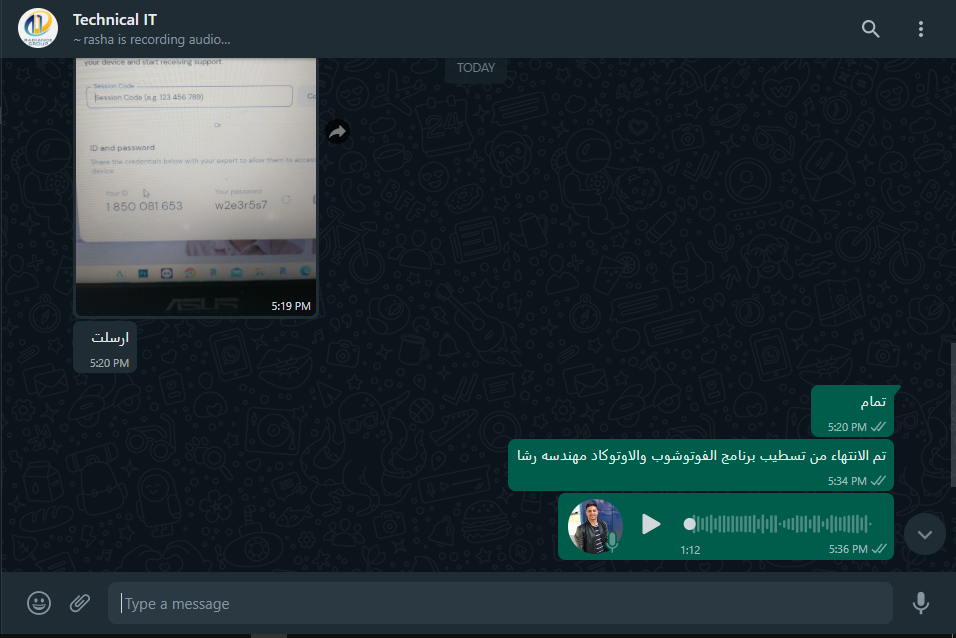This screenshot has height=638, width=956.
Task: Open the emoji picker
Action: (x=39, y=603)
